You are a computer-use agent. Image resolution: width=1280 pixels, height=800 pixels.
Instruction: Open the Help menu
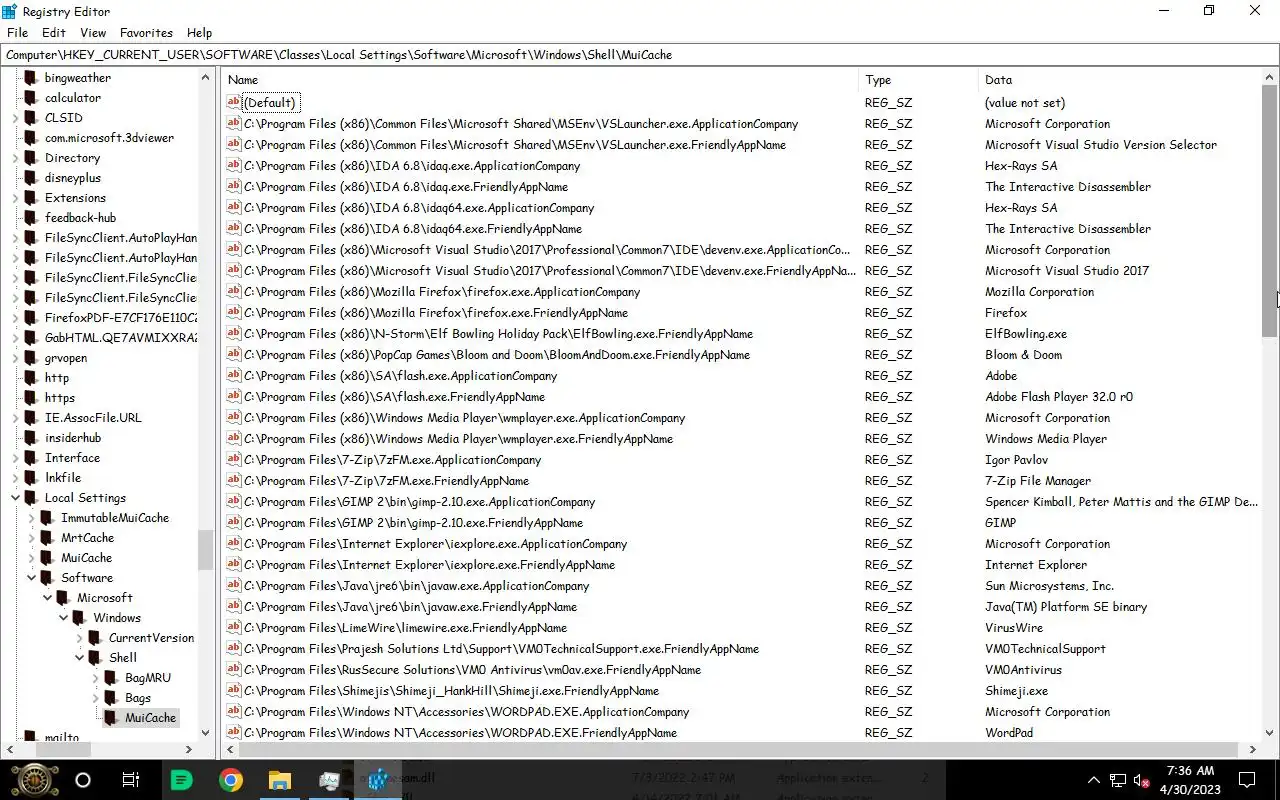point(200,33)
